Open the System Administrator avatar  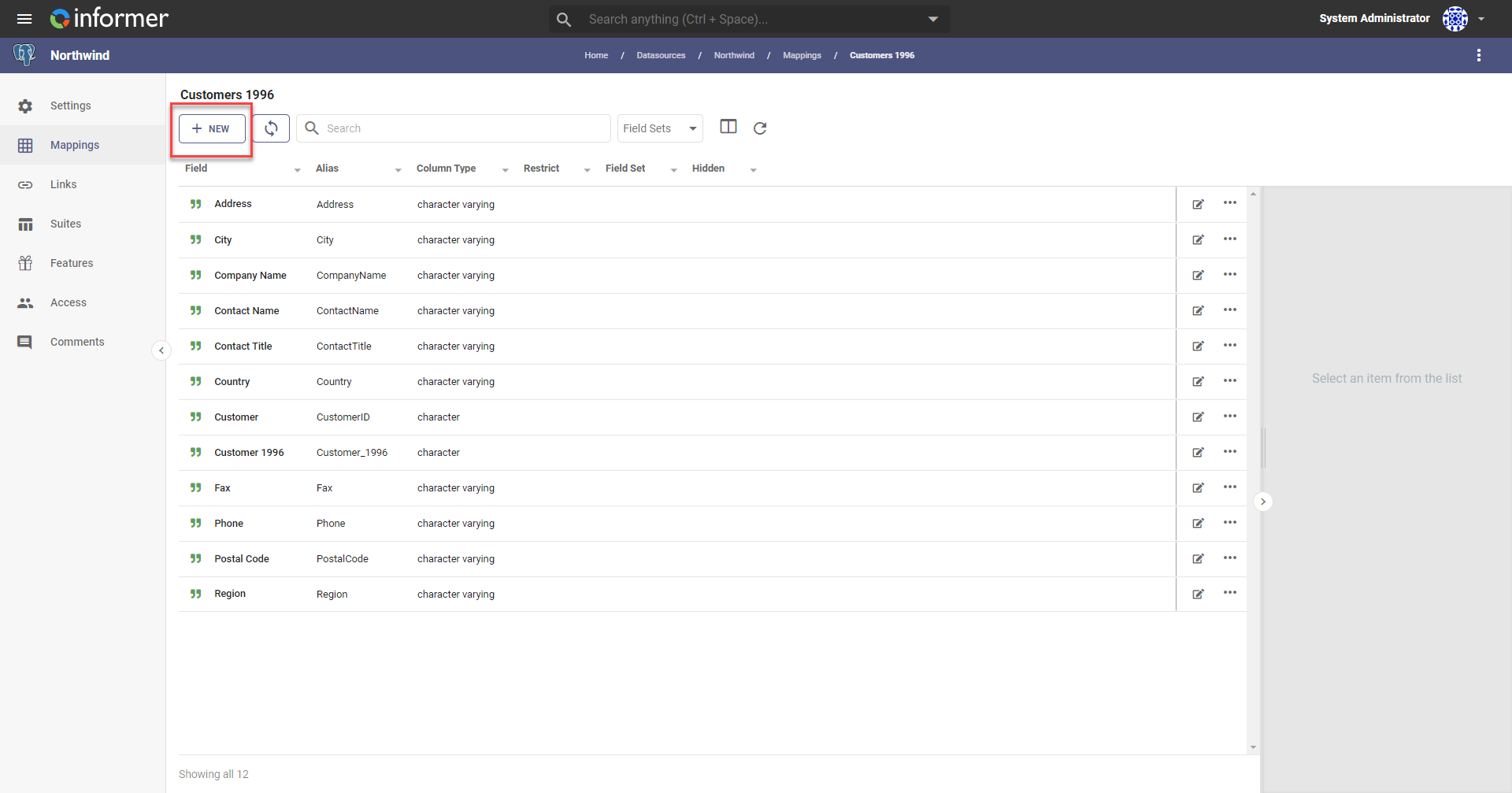[1455, 18]
